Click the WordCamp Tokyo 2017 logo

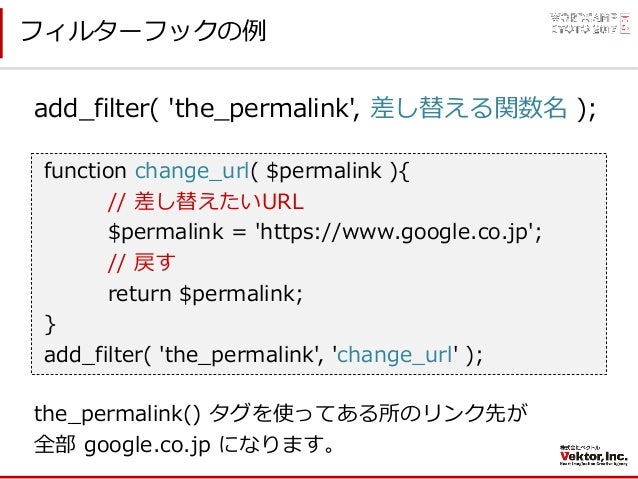tap(590, 23)
